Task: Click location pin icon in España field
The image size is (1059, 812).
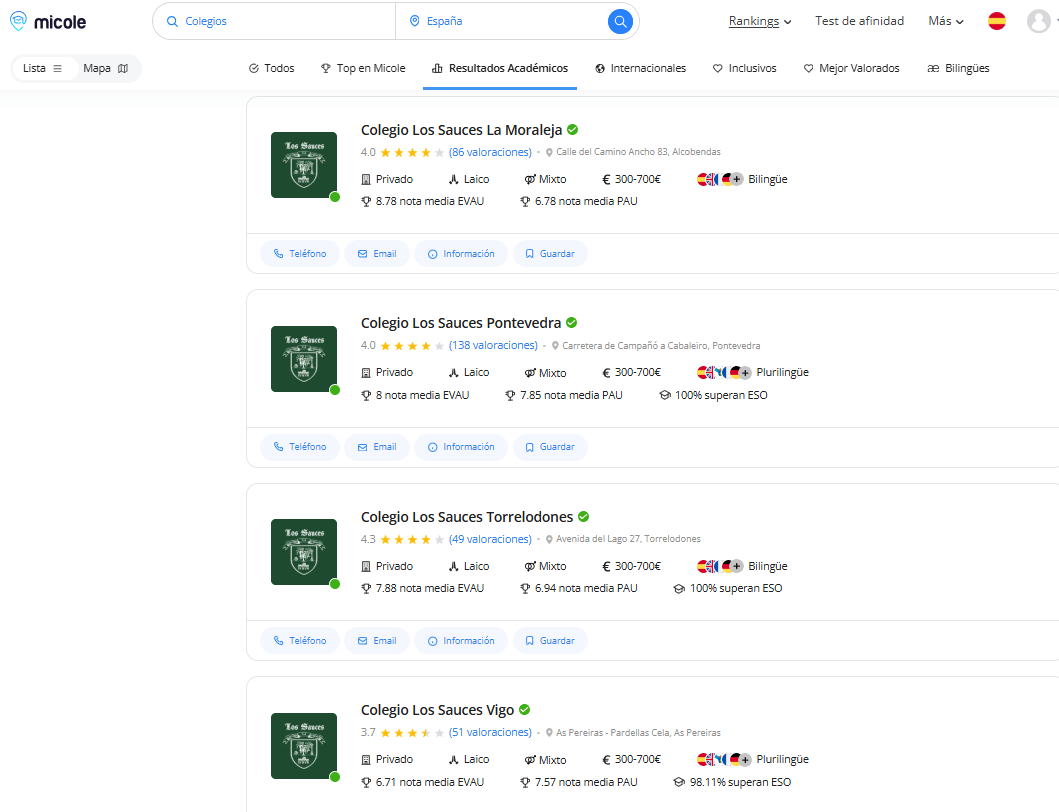Action: click(x=415, y=21)
